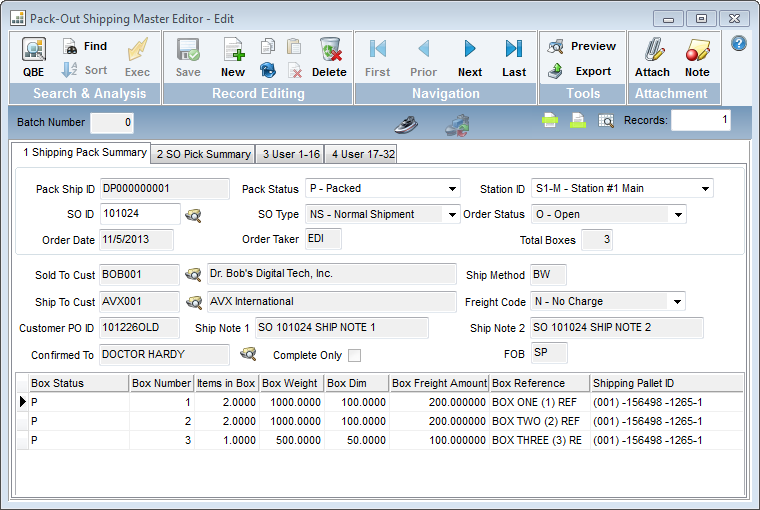The width and height of the screenshot is (760, 510).
Task: Click the SO ID input field
Action: point(140,214)
